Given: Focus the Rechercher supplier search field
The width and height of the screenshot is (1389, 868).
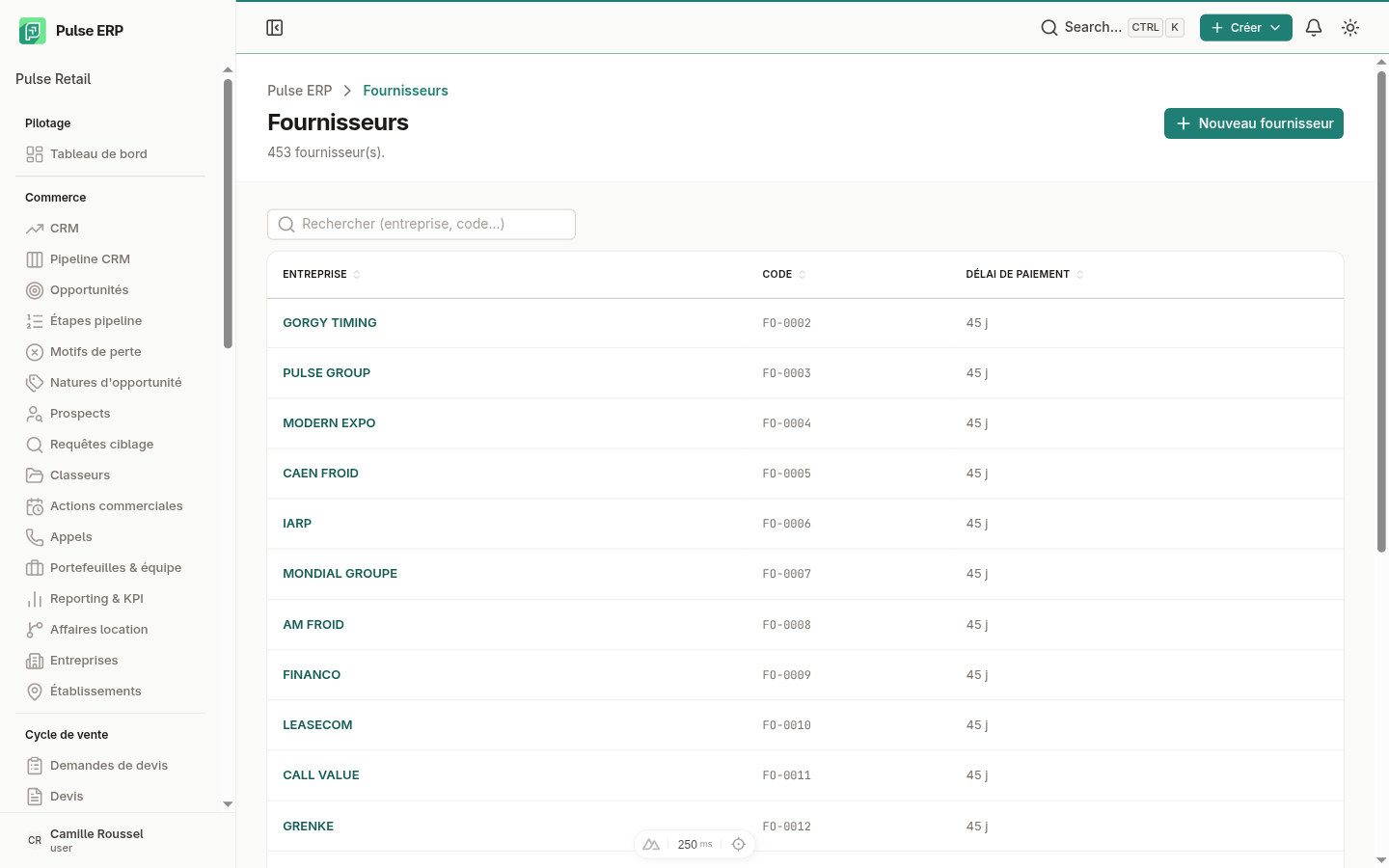Looking at the screenshot, I should click(x=422, y=225).
